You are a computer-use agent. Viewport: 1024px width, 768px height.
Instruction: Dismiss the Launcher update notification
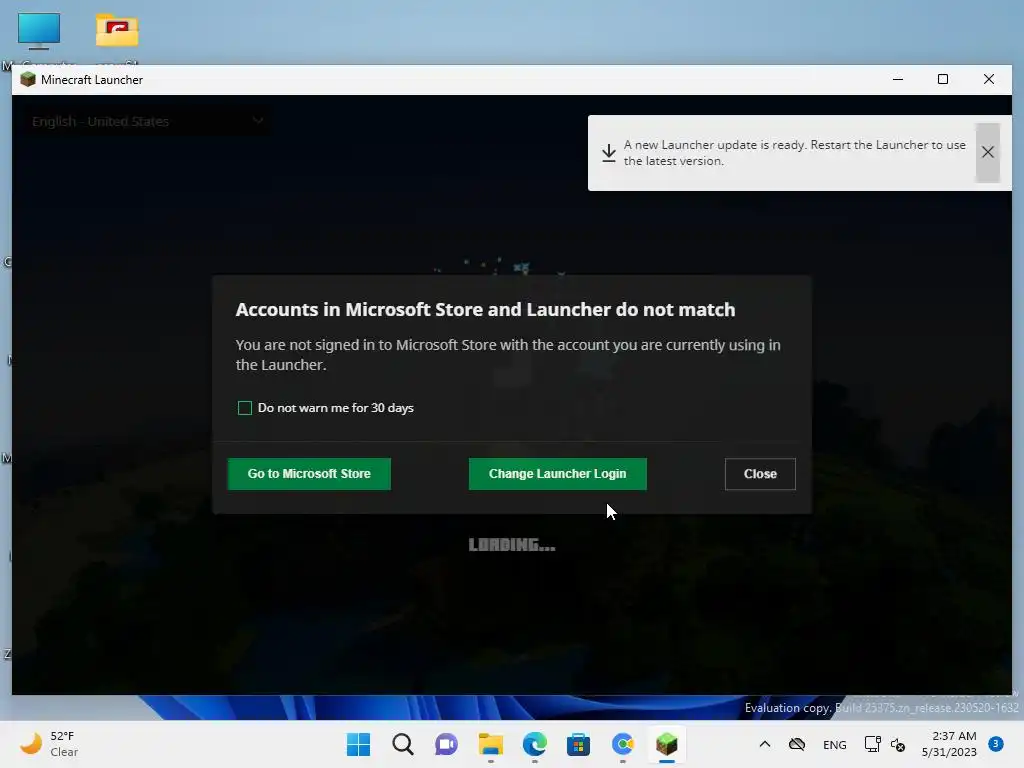coord(987,153)
